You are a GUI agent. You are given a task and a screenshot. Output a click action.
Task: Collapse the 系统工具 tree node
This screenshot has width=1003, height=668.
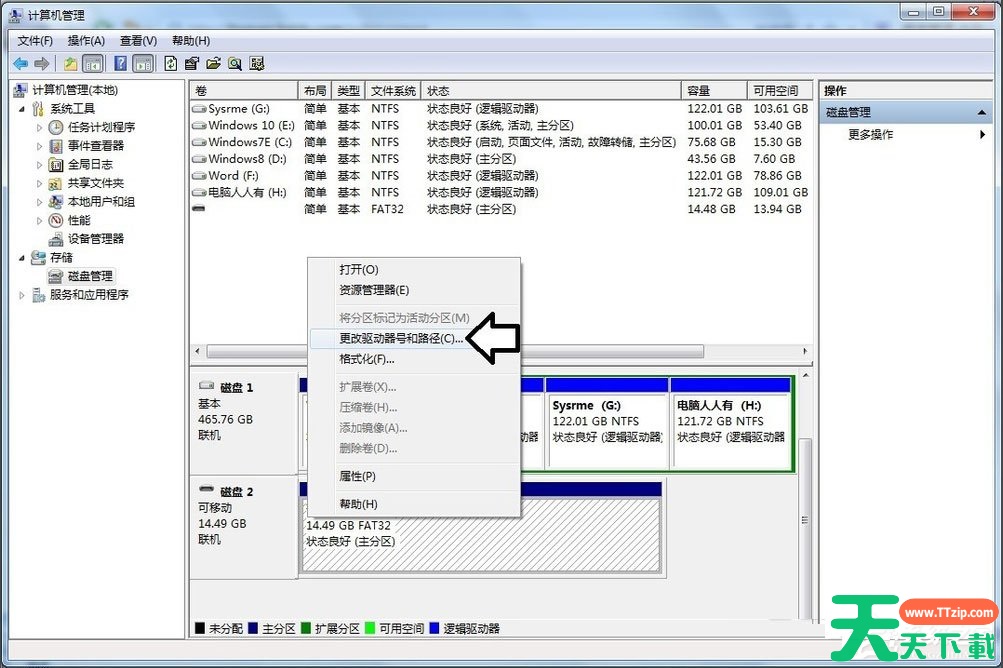click(x=22, y=109)
